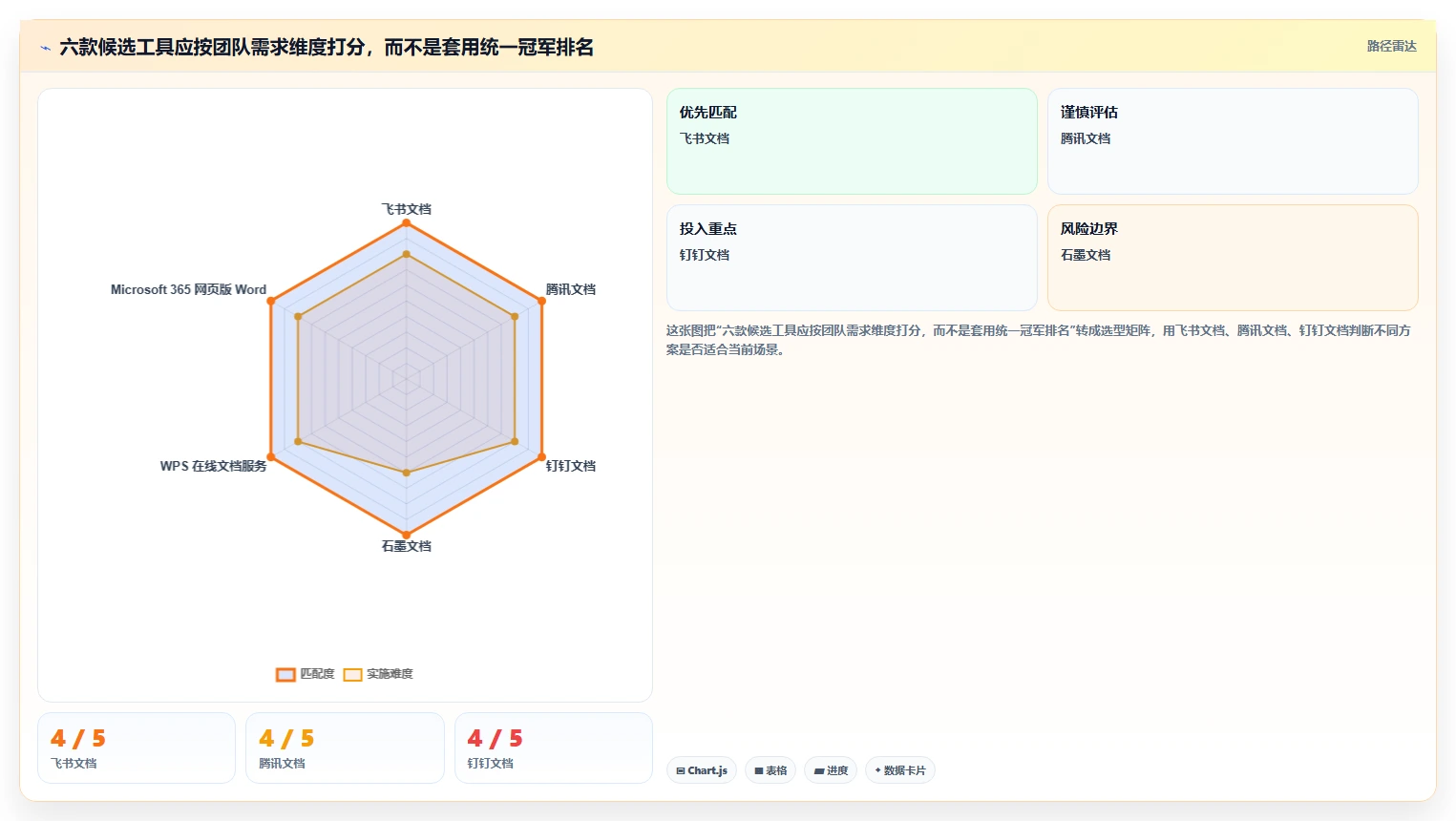The image size is (1456, 821).
Task: Click the 优先匹配 card heading
Action: click(x=707, y=113)
